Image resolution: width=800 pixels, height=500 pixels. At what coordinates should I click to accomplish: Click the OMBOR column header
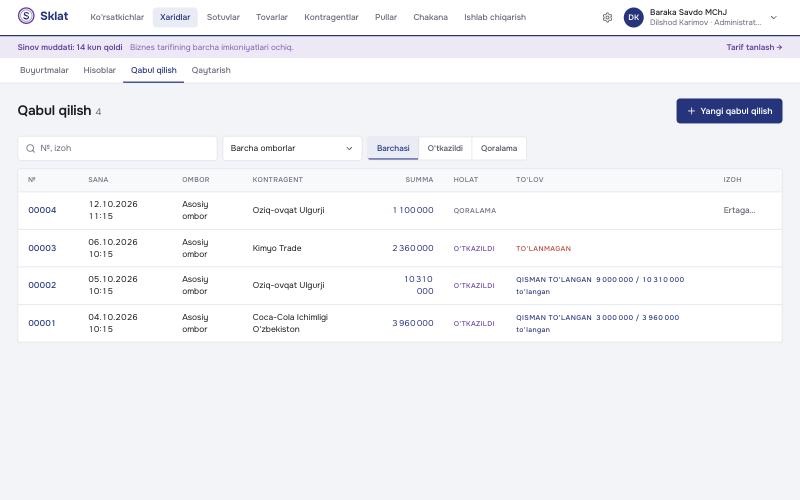tap(196, 180)
